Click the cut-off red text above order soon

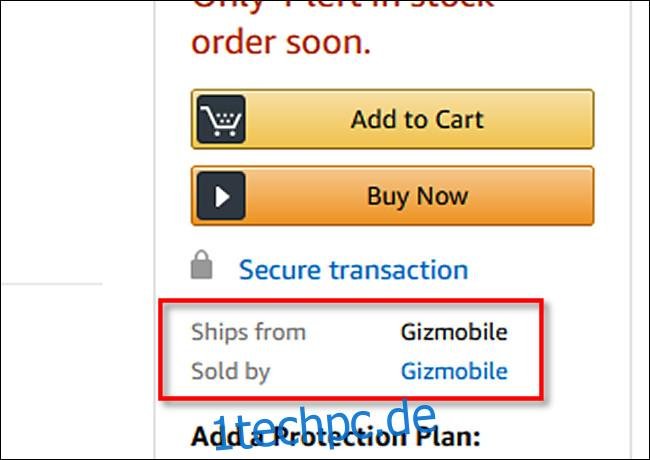(x=342, y=4)
